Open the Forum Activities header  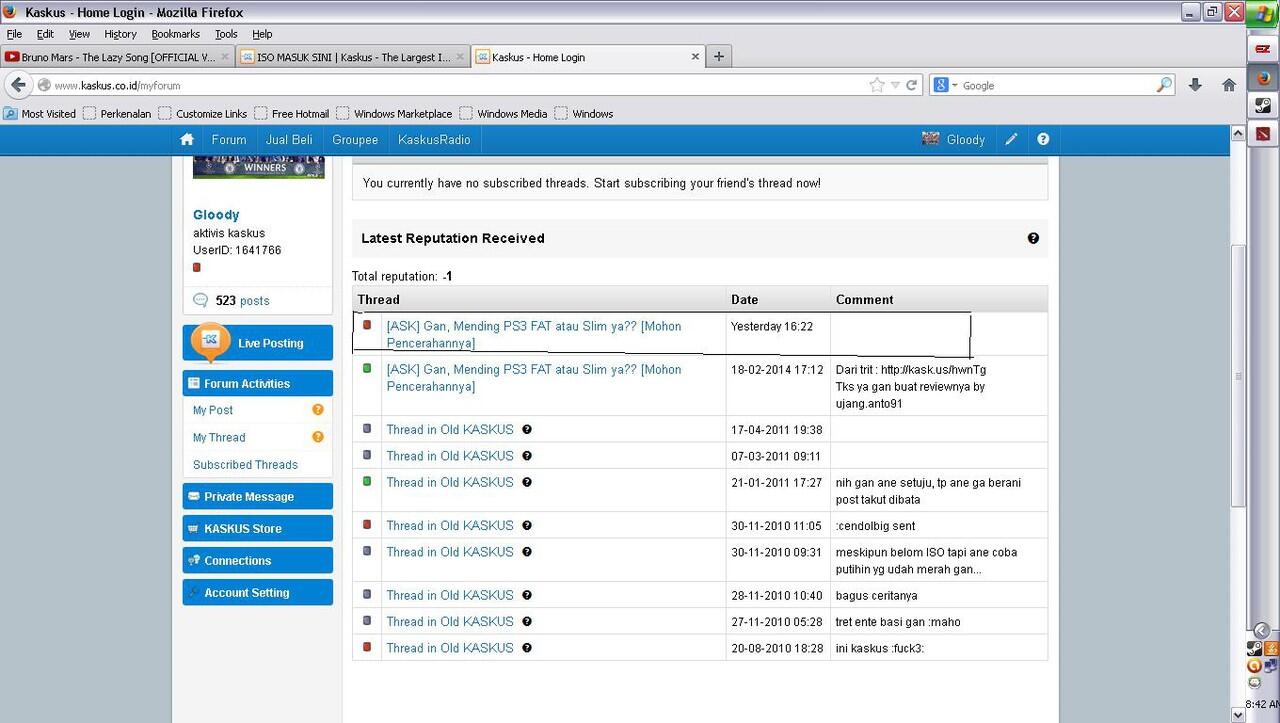[x=258, y=383]
